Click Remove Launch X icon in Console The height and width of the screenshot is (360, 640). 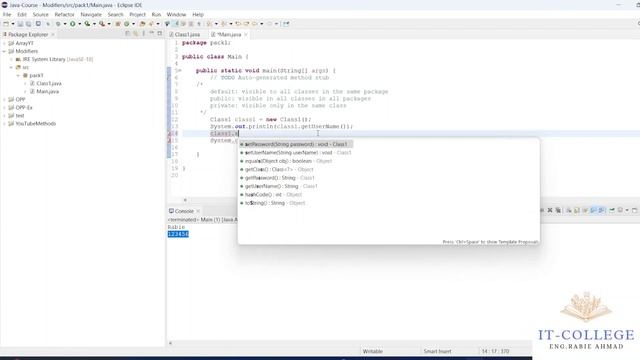(550, 210)
